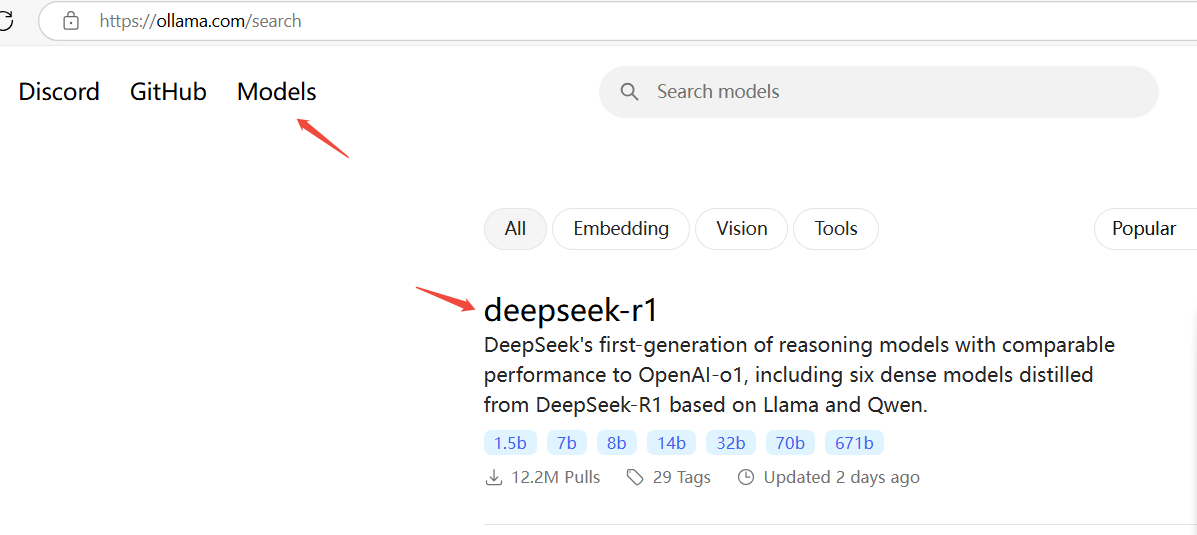Select the 1.5b size tag

coord(510,443)
